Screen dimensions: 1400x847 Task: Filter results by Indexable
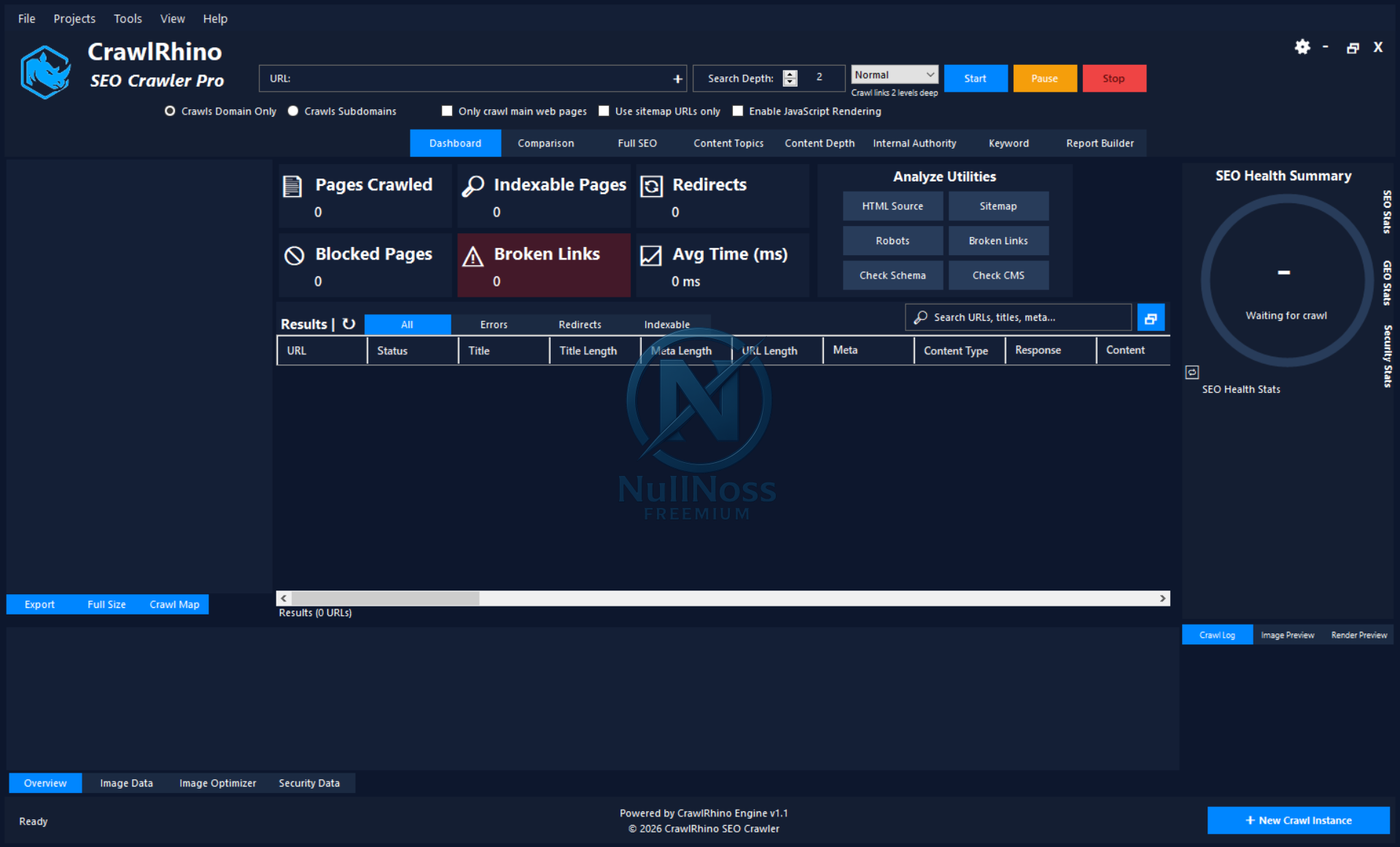666,325
